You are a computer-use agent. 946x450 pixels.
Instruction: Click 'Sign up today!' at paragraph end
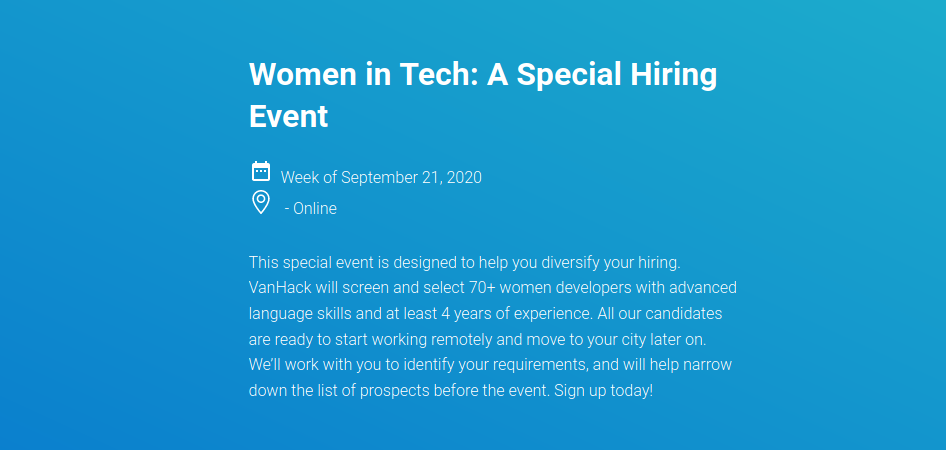[x=603, y=390]
